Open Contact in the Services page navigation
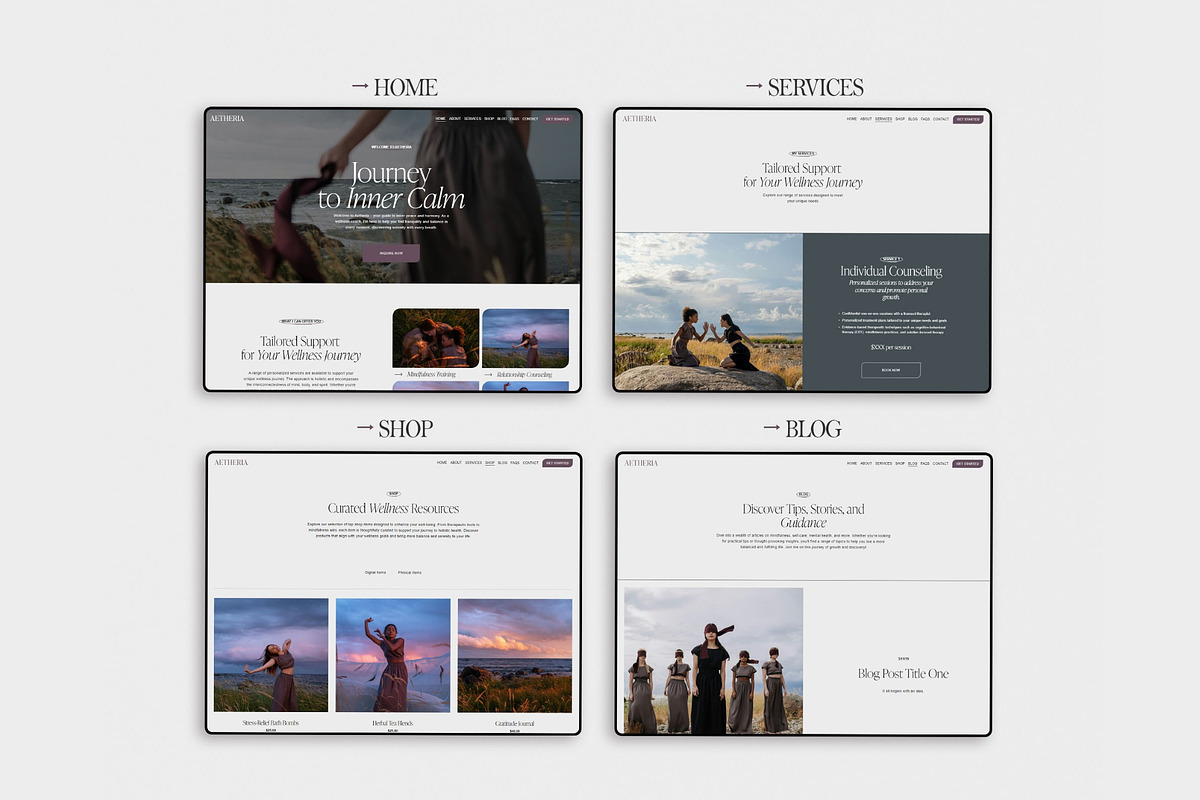 coord(941,119)
